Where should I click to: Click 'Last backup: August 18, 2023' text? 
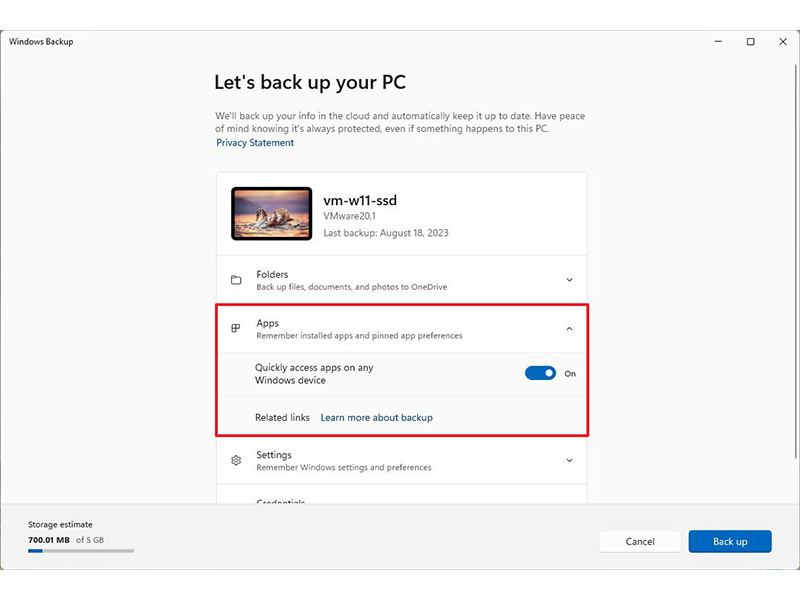point(386,233)
